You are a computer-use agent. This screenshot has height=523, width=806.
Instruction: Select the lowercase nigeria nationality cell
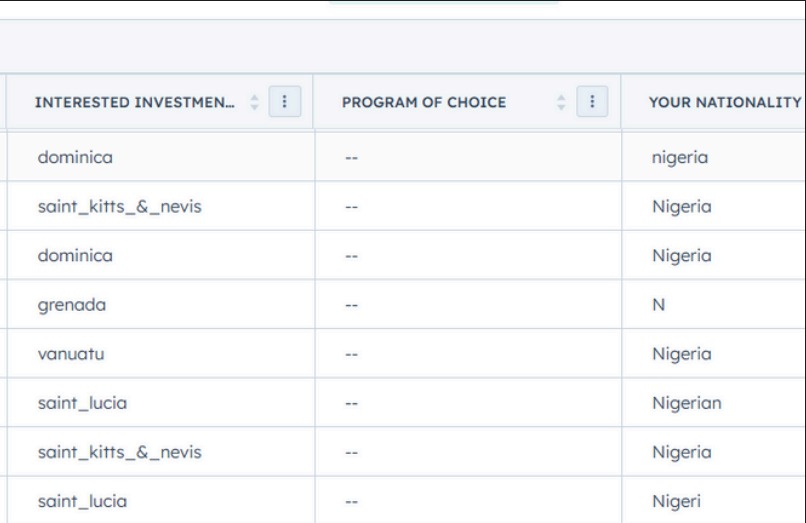(713, 157)
